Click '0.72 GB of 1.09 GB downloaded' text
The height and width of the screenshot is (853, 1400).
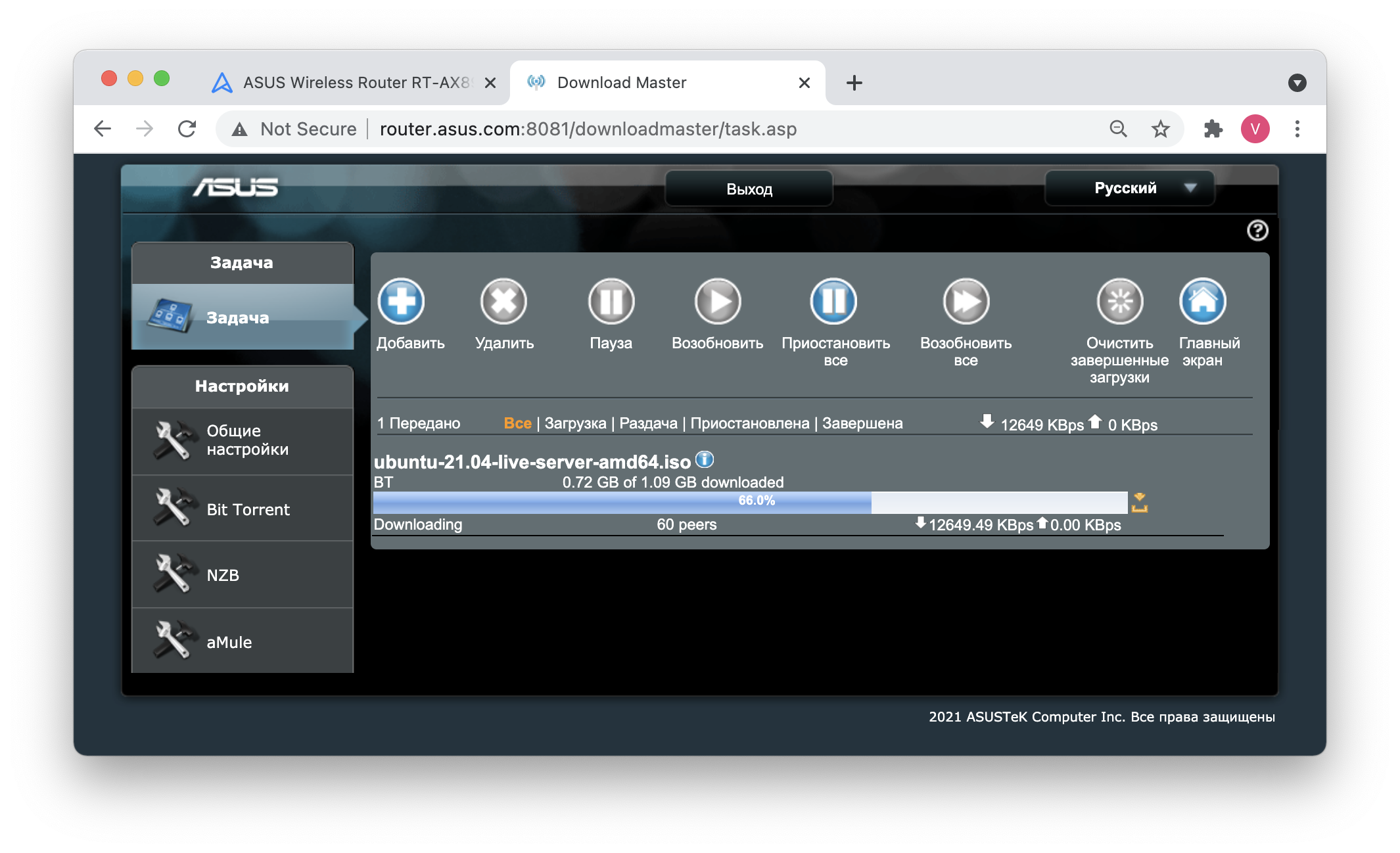673,482
